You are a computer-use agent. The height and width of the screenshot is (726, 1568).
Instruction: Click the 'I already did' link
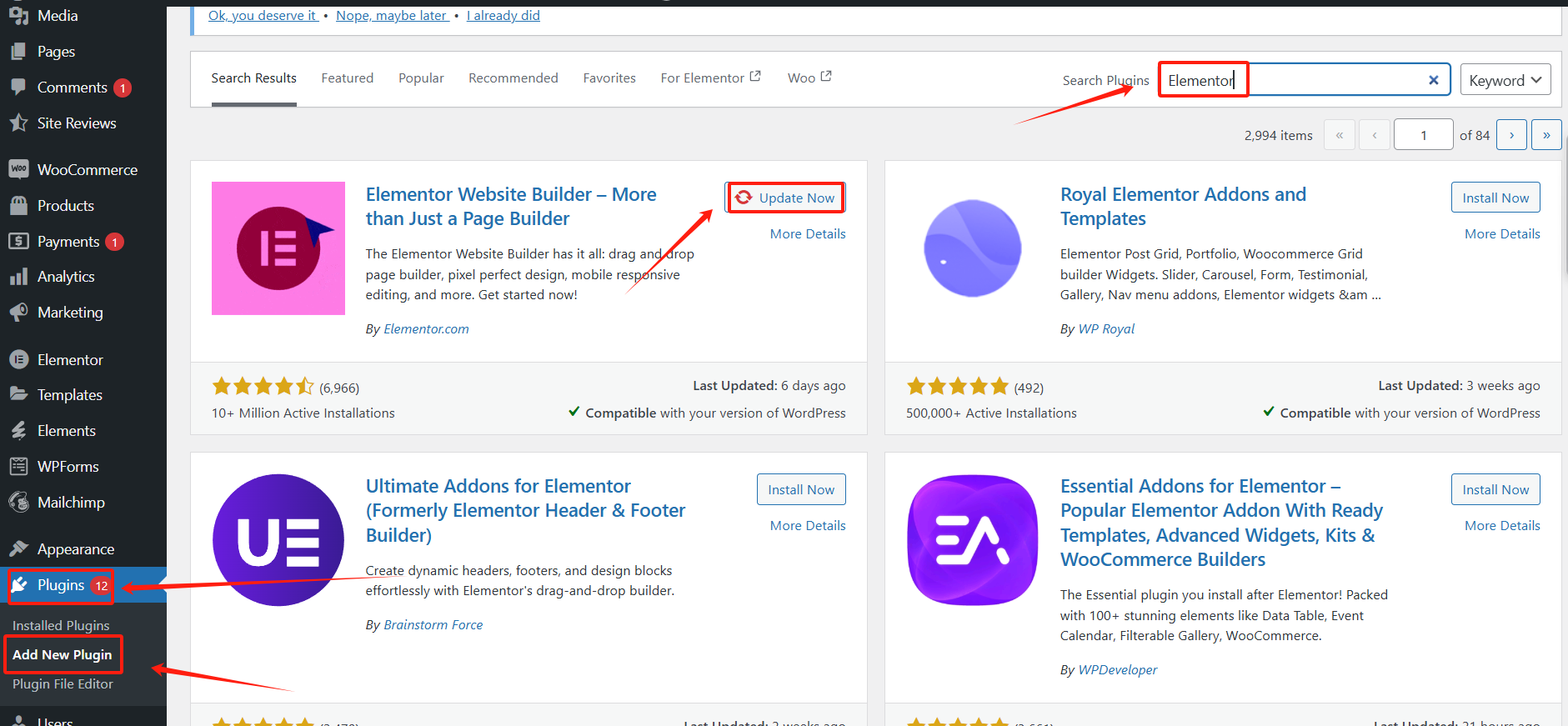pos(503,15)
